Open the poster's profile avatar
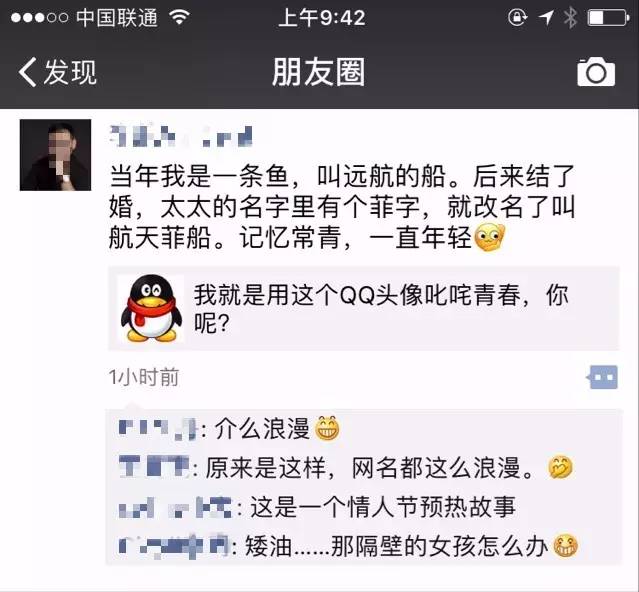 pos(55,155)
